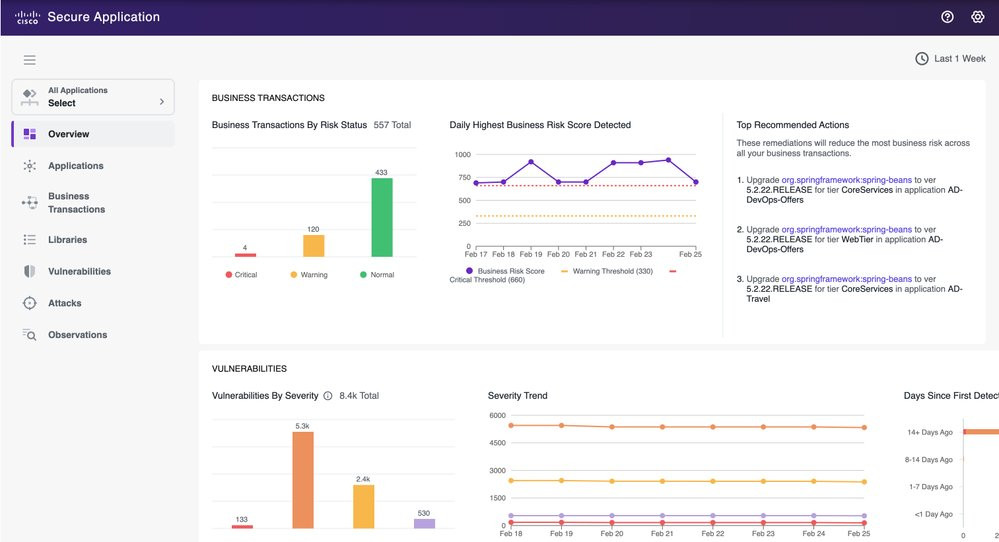Expand the All Applications selector
This screenshot has height=542, width=999.
93,97
